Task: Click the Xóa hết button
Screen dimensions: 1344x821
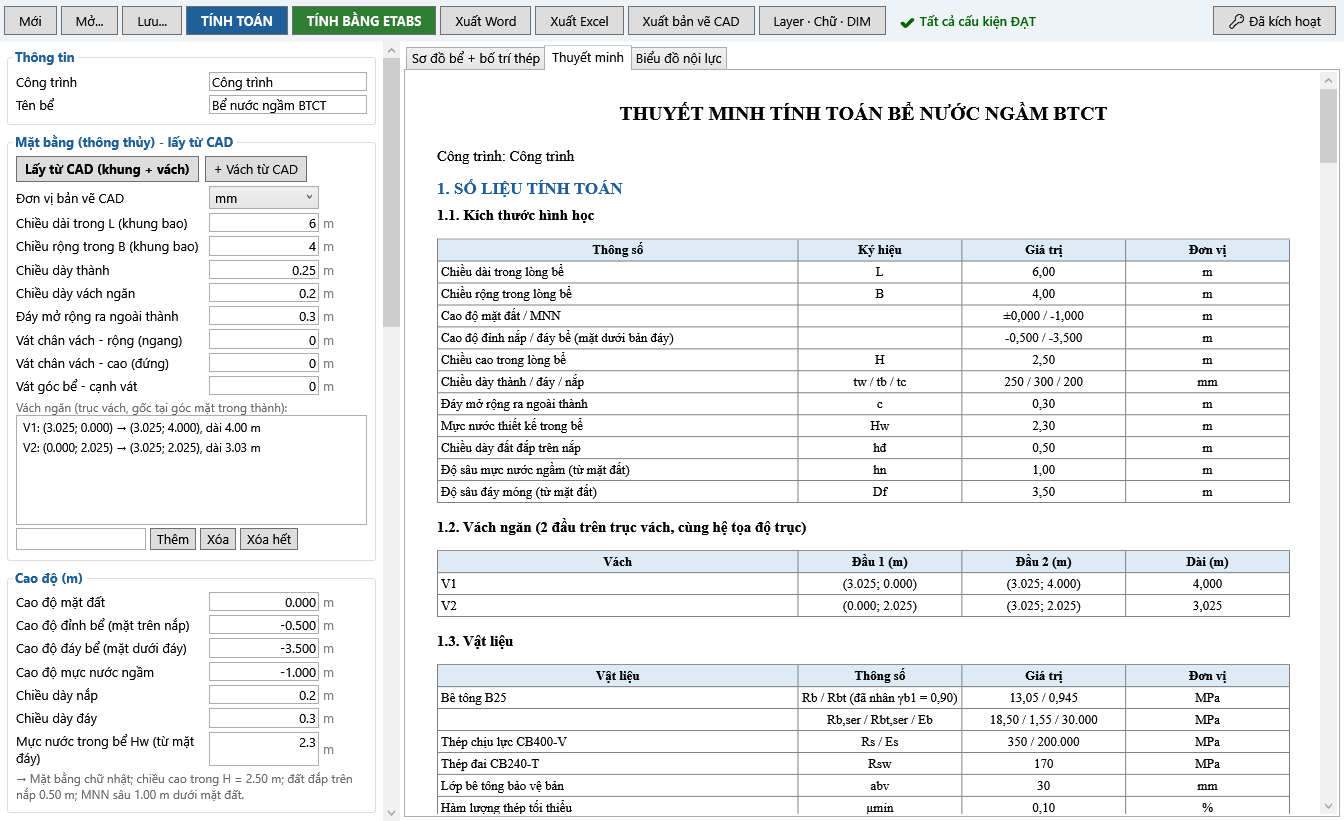Action: pos(269,539)
